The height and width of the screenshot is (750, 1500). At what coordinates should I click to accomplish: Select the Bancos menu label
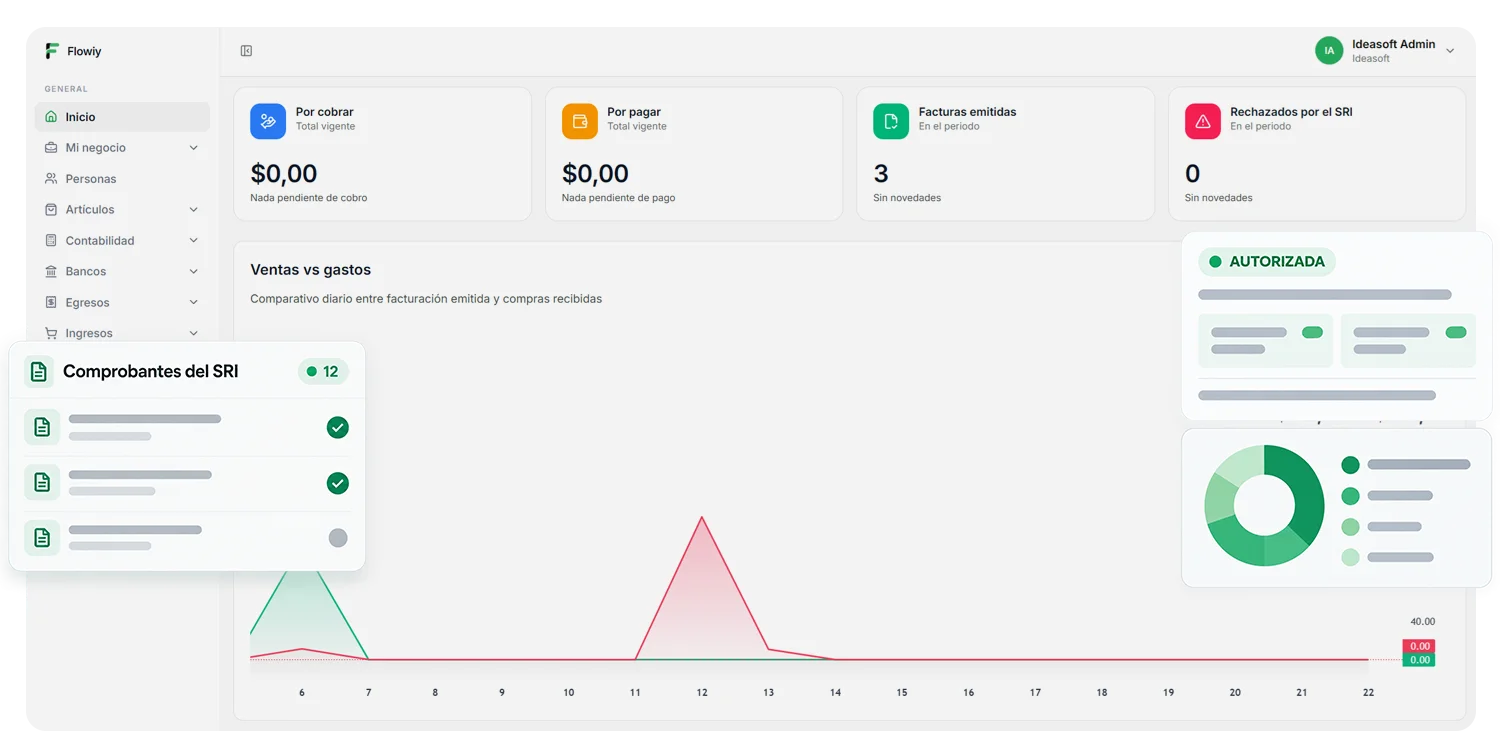tap(86, 272)
